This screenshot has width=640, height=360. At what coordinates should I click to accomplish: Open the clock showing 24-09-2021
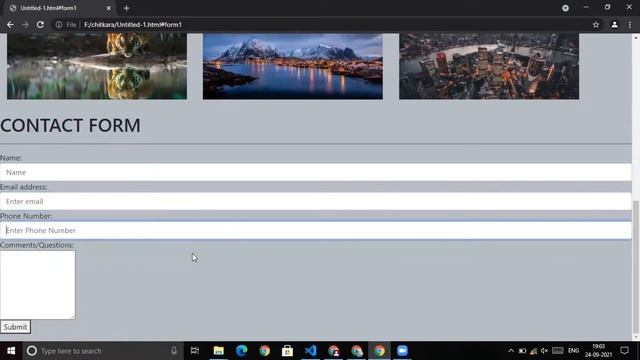click(x=598, y=351)
